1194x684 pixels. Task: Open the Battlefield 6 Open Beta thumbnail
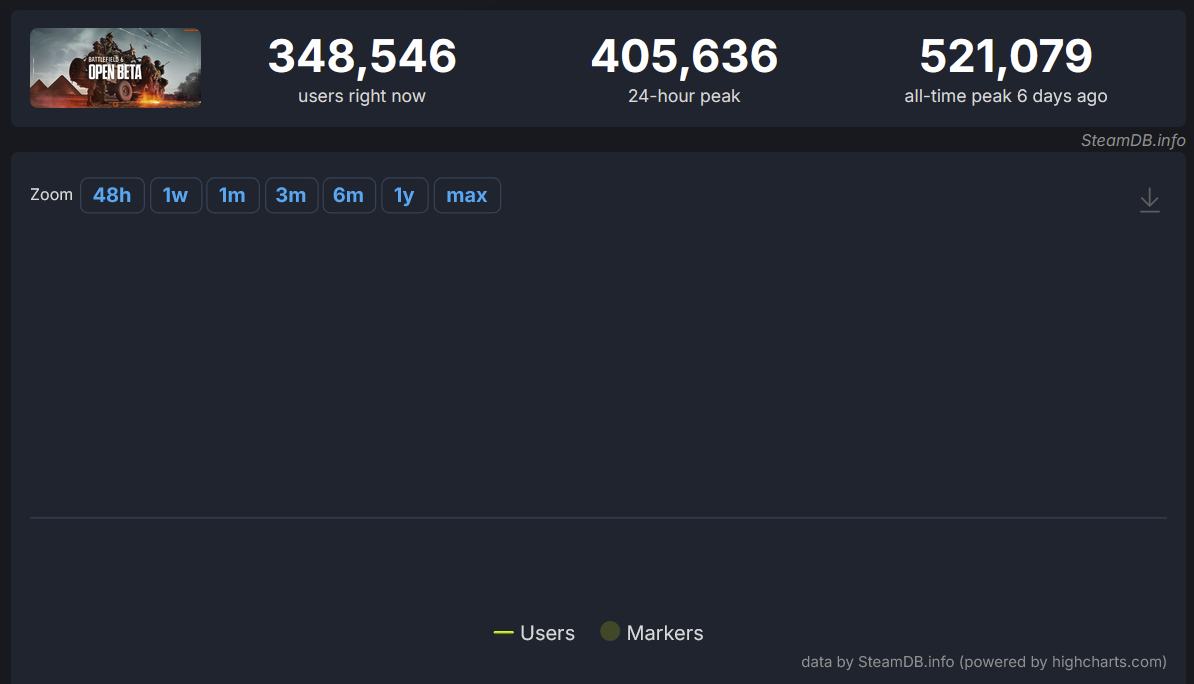click(x=116, y=68)
